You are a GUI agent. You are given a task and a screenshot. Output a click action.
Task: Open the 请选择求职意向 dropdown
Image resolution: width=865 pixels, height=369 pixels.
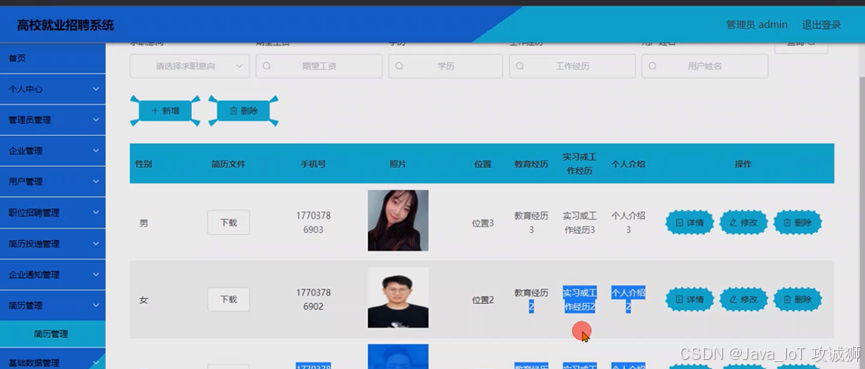pos(190,66)
